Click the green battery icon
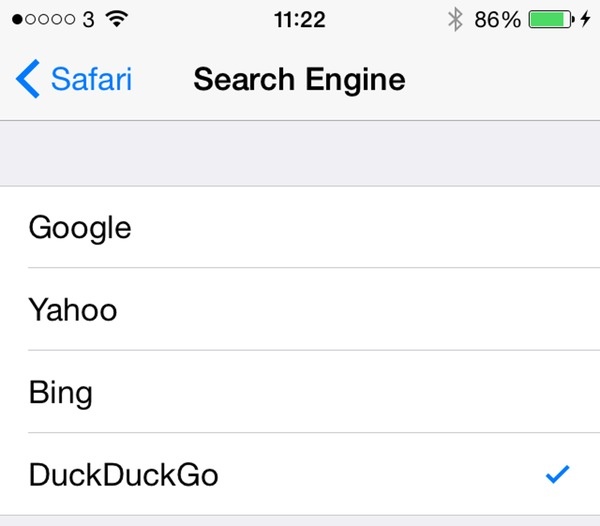 point(548,18)
